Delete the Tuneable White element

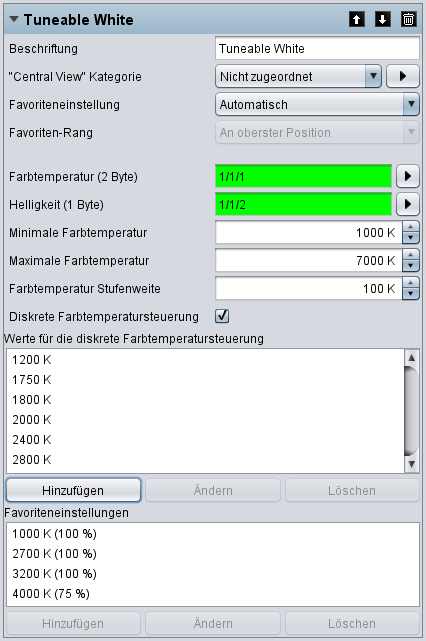point(408,19)
